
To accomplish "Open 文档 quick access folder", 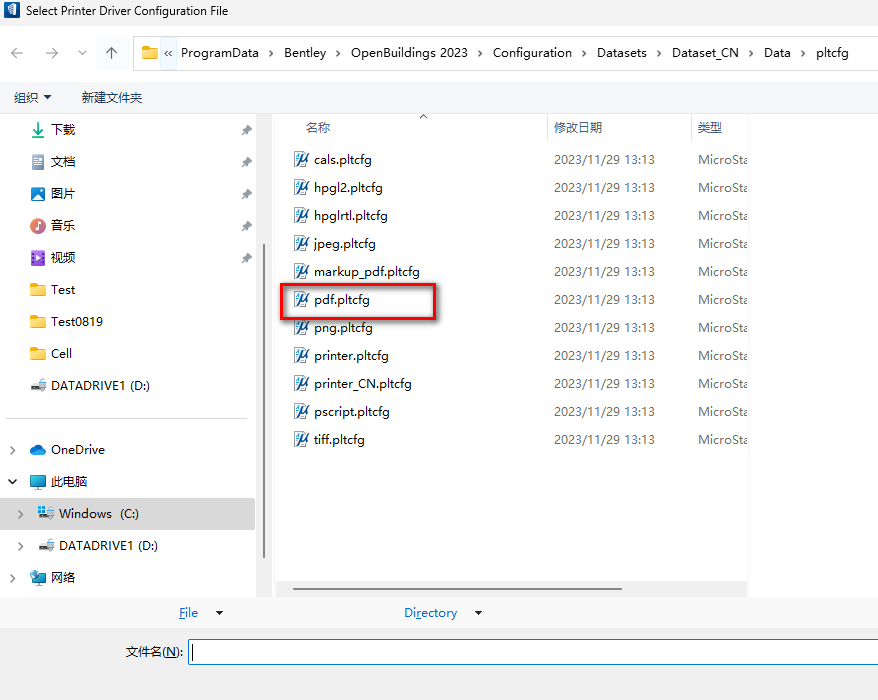I will pos(63,162).
